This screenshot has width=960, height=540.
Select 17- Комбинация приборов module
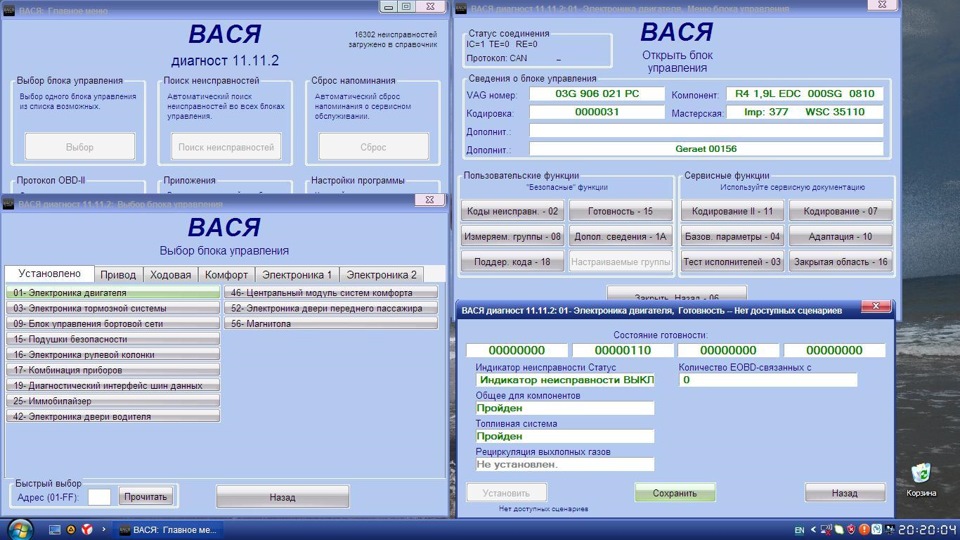tap(113, 370)
